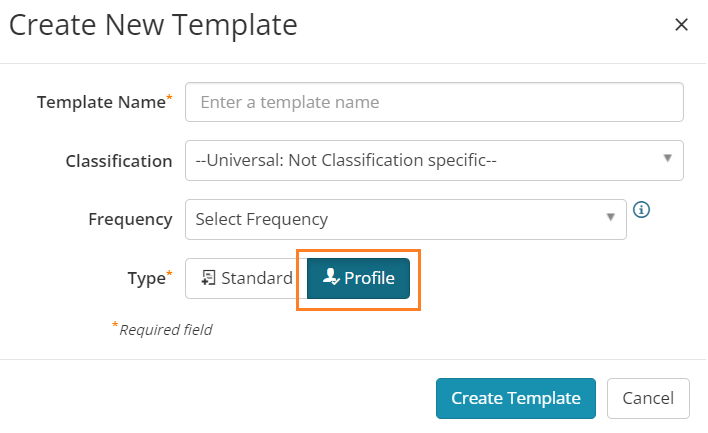Click the Type label's orange asterisk
Viewport: 708px width, 433px height.
169,274
